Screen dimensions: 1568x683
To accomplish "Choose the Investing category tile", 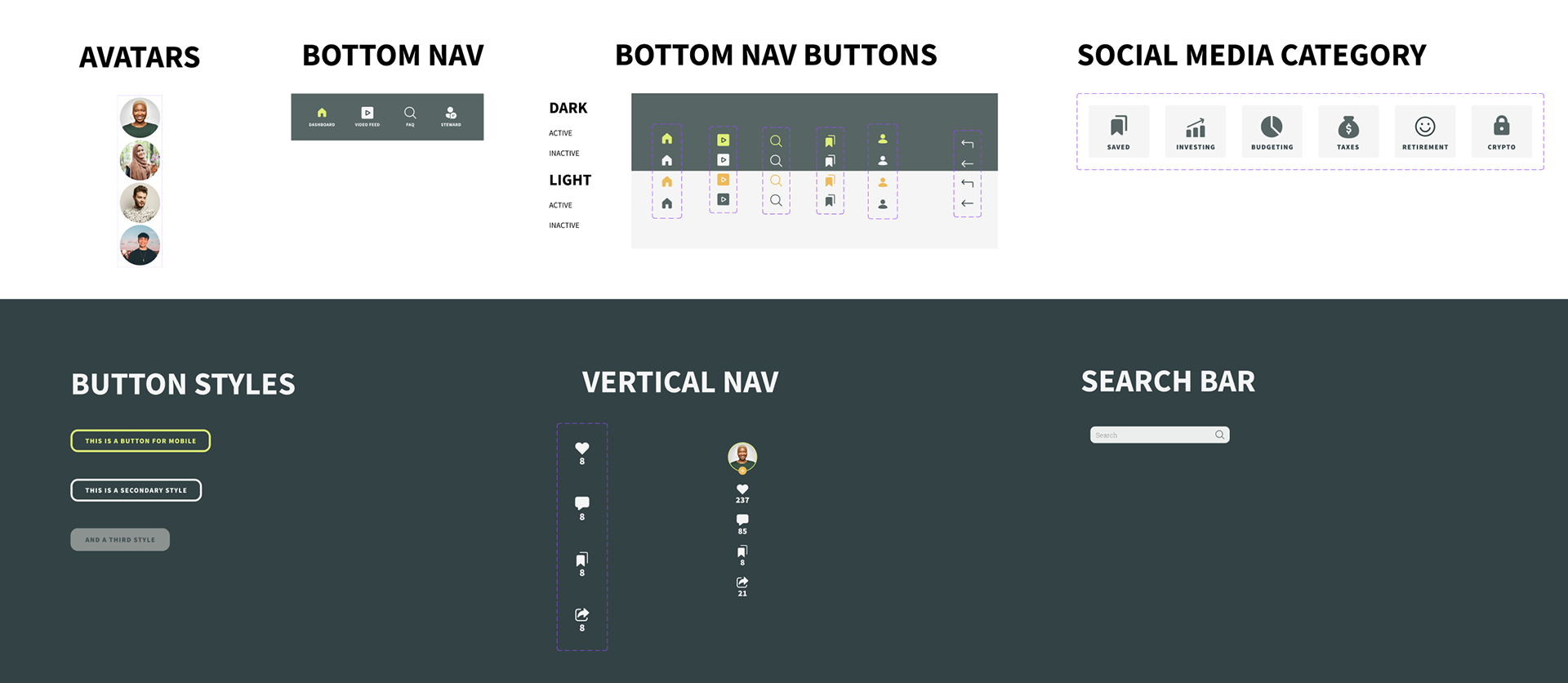I will click(x=1196, y=131).
